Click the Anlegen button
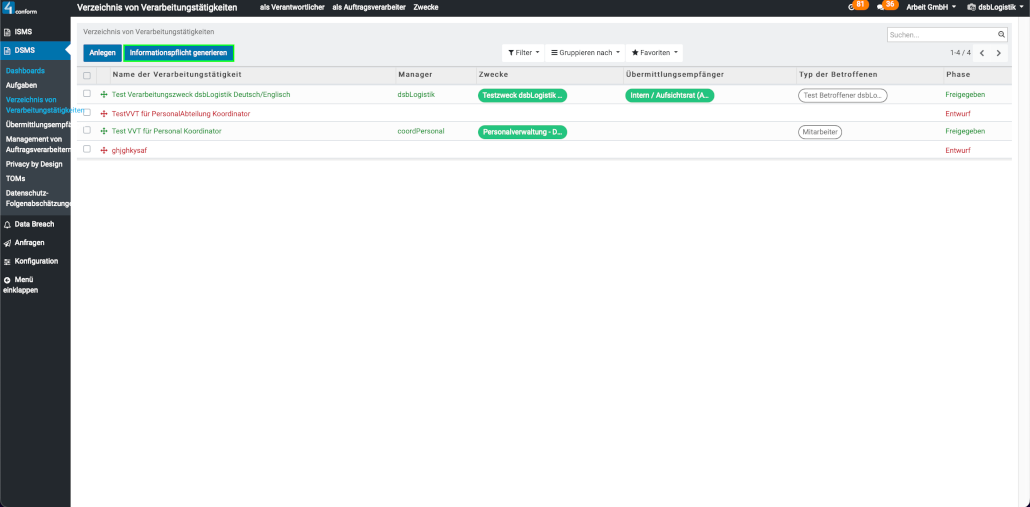Image resolution: width=1030 pixels, height=507 pixels. point(102,53)
